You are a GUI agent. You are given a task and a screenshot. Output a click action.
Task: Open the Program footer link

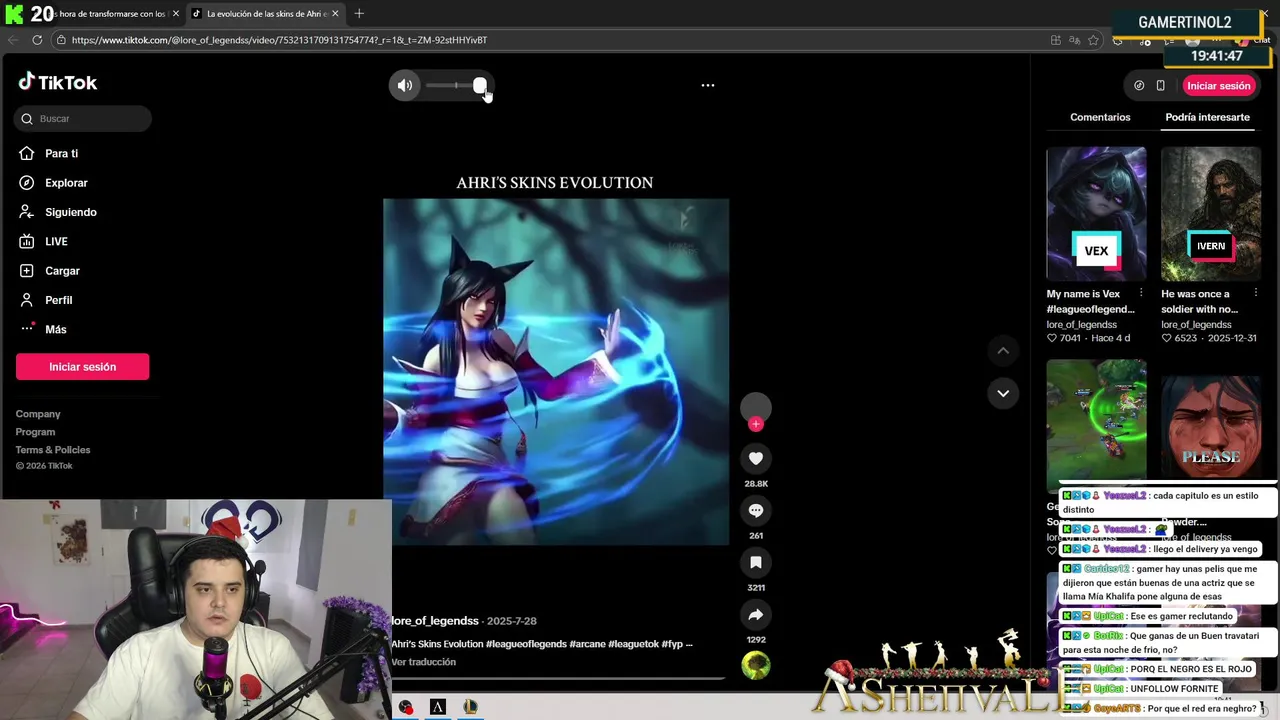pos(35,432)
